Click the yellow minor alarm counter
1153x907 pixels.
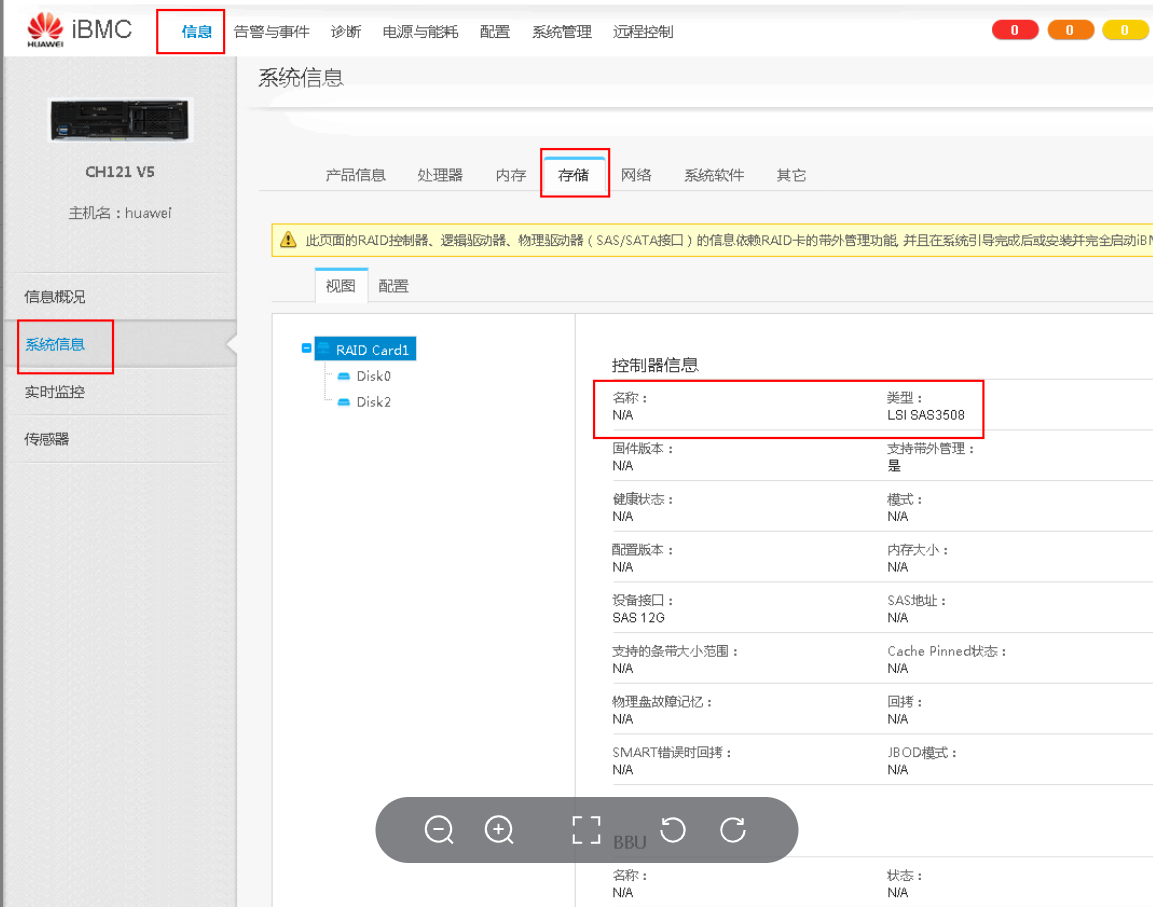1124,29
